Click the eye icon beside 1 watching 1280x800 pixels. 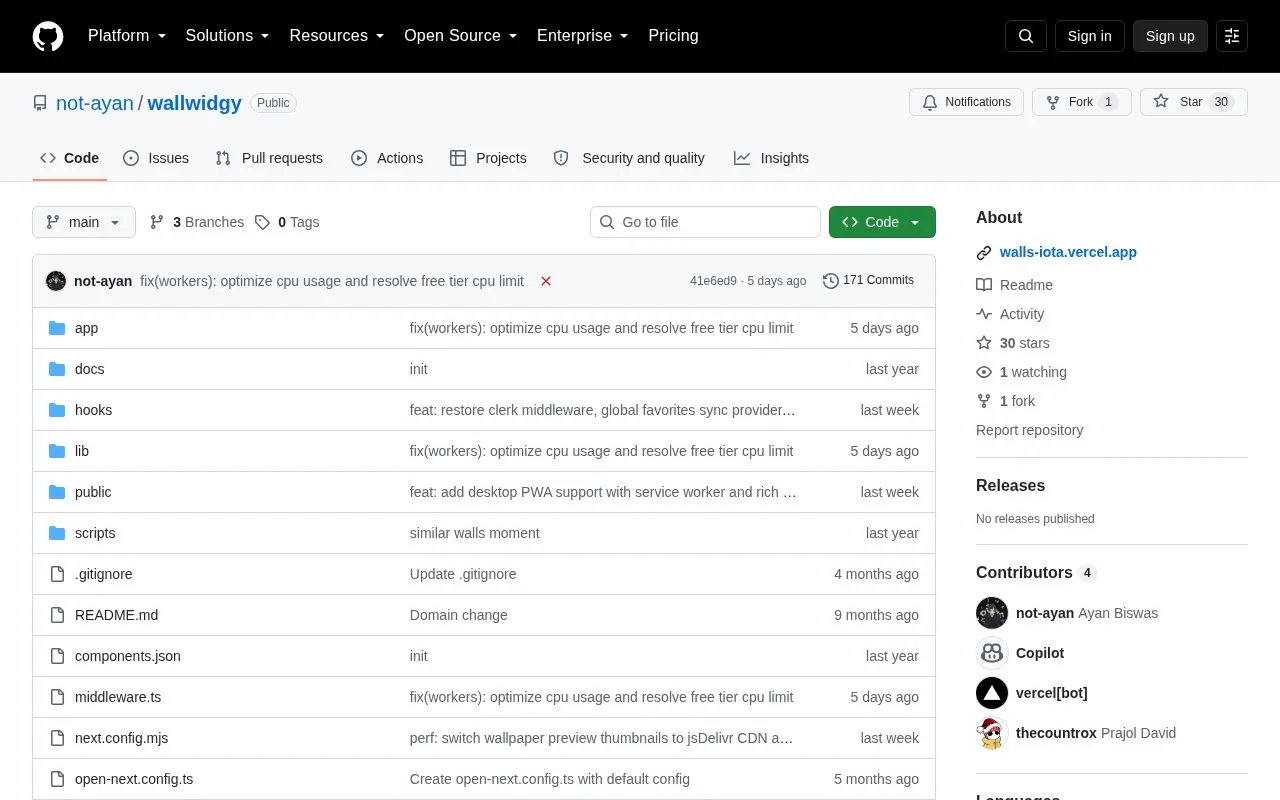click(x=984, y=372)
